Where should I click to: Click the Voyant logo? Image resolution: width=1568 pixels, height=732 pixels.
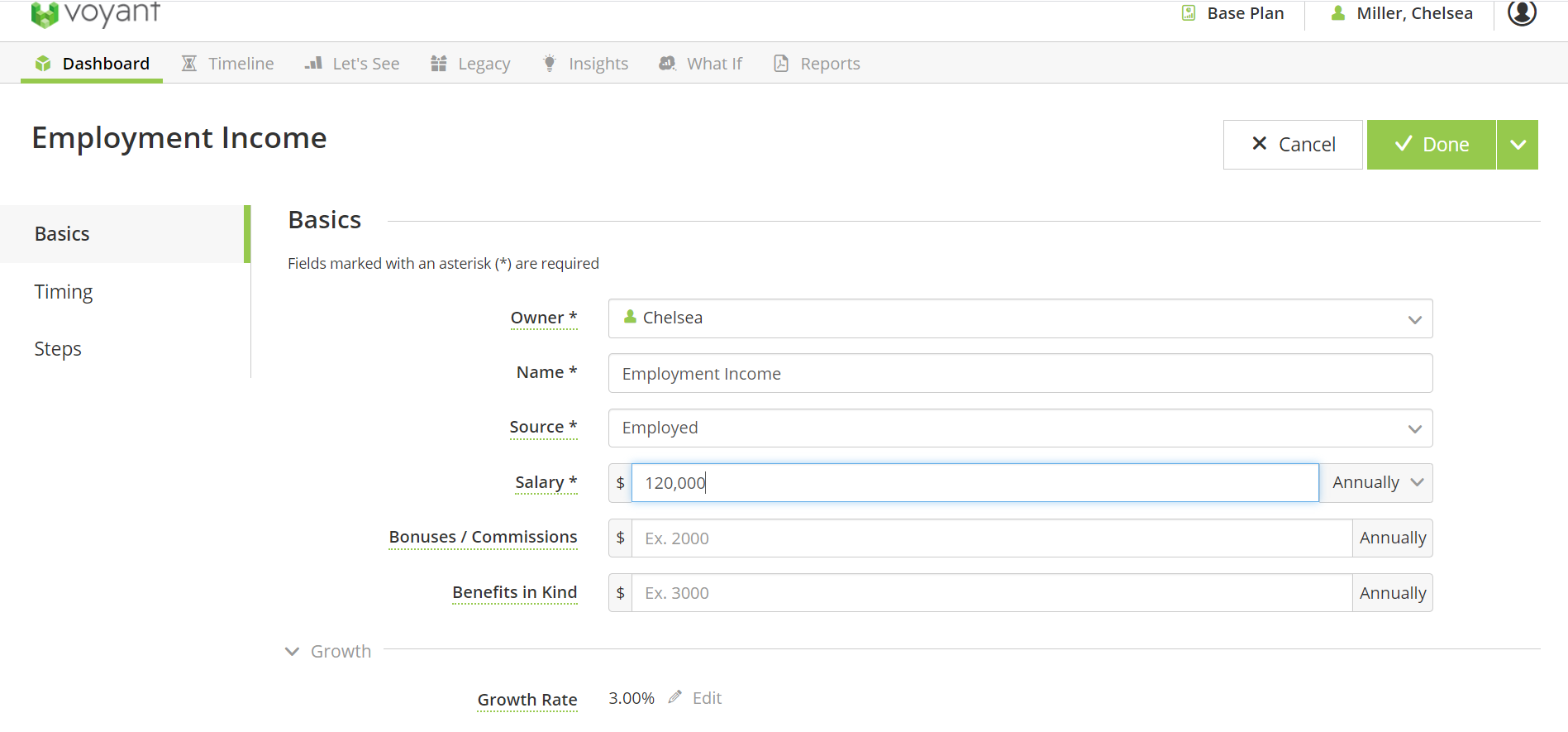point(95,14)
